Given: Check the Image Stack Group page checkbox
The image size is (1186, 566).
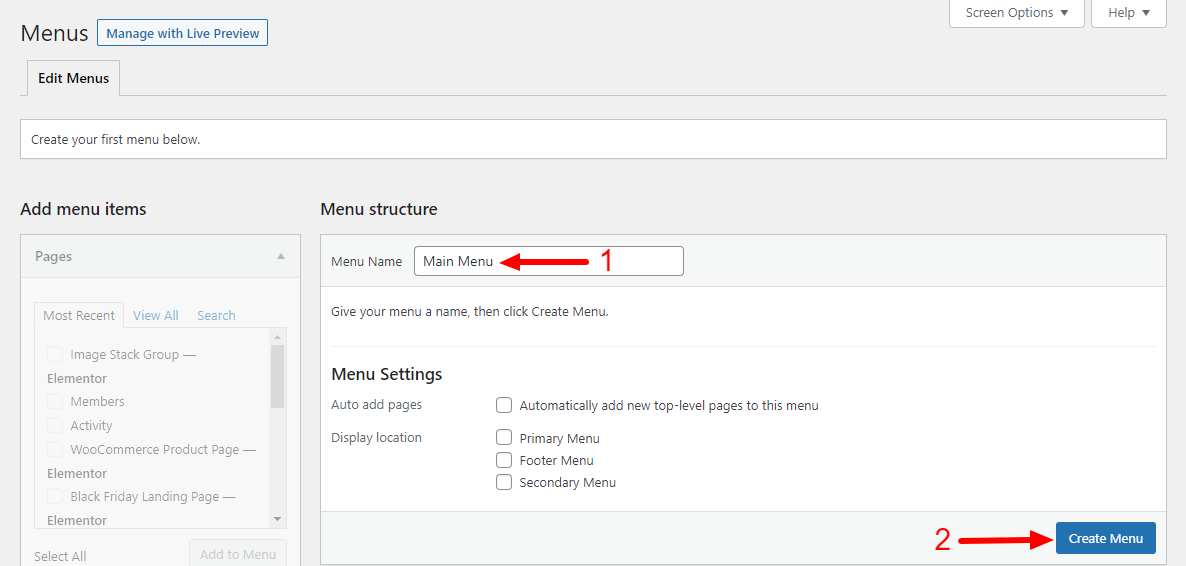Looking at the screenshot, I should tap(55, 354).
